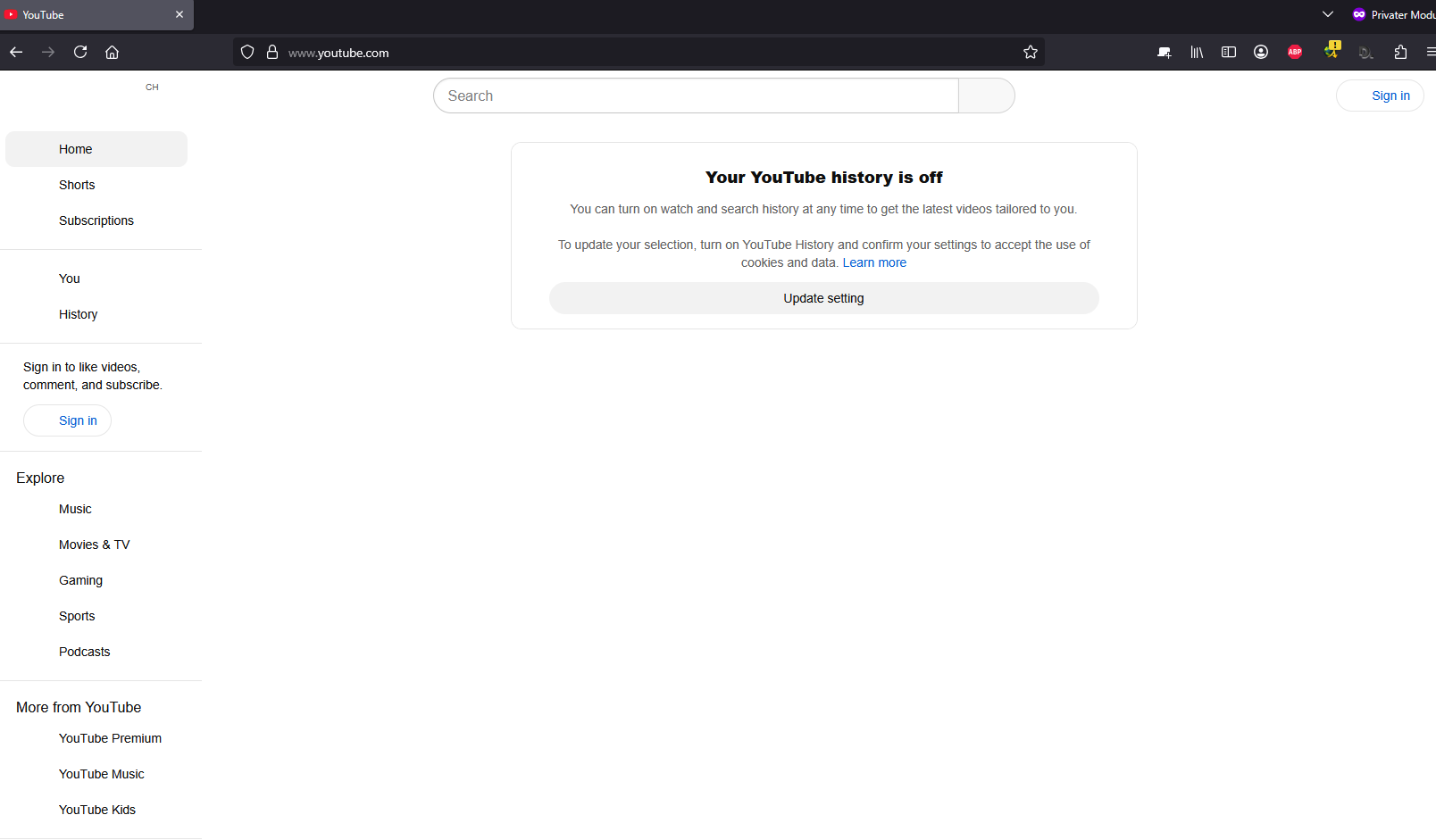1436x840 pixels.
Task: Click the browser home icon
Action: [113, 52]
